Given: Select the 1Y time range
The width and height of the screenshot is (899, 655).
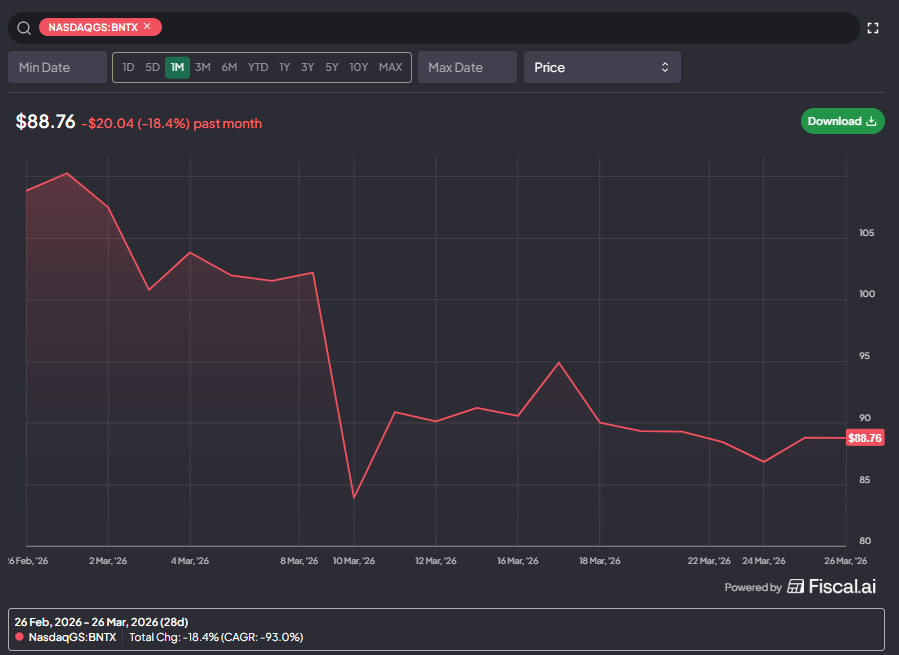Looking at the screenshot, I should 284,67.
